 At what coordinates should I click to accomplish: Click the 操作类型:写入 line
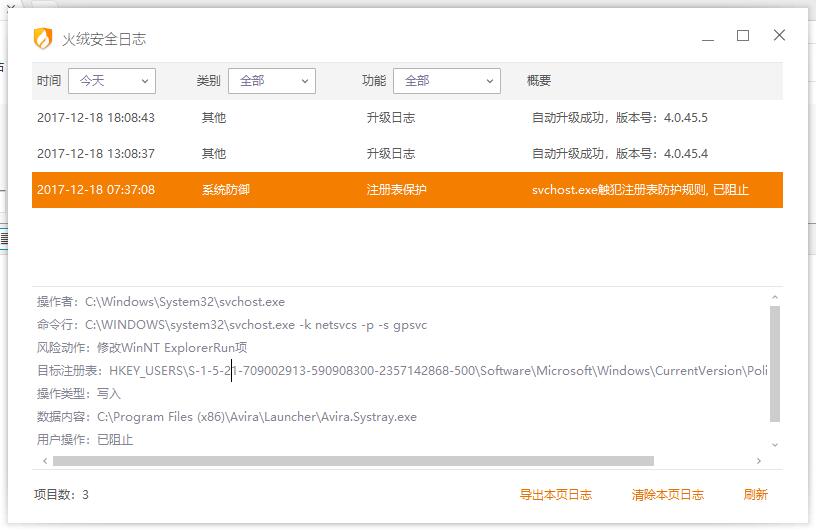tap(78, 394)
